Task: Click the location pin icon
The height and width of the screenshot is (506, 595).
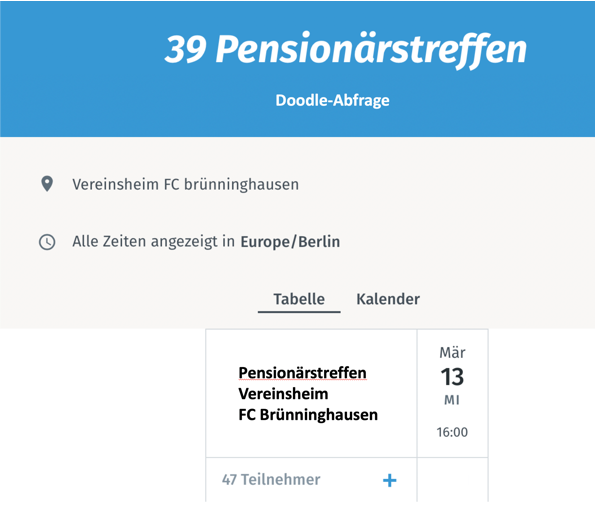Action: 47,184
